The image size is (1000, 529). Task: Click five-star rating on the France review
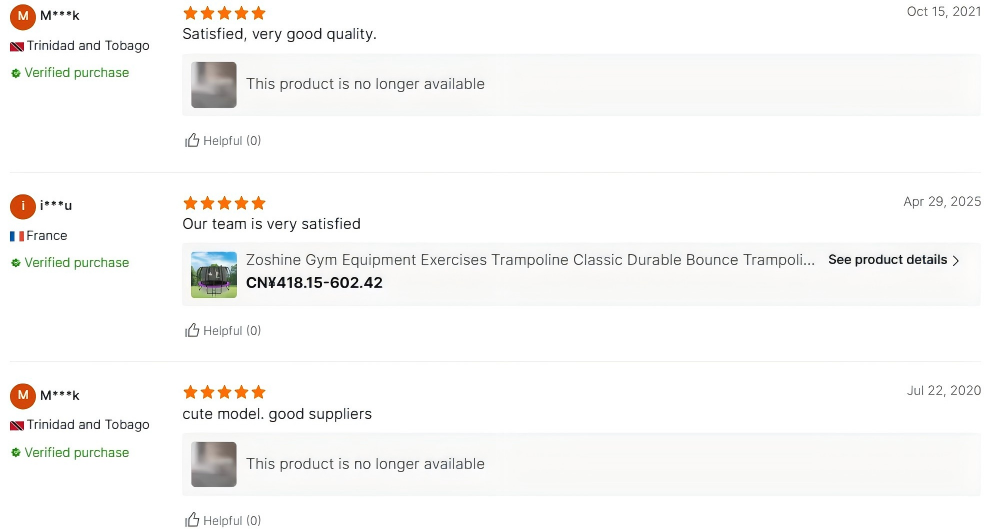click(x=224, y=203)
